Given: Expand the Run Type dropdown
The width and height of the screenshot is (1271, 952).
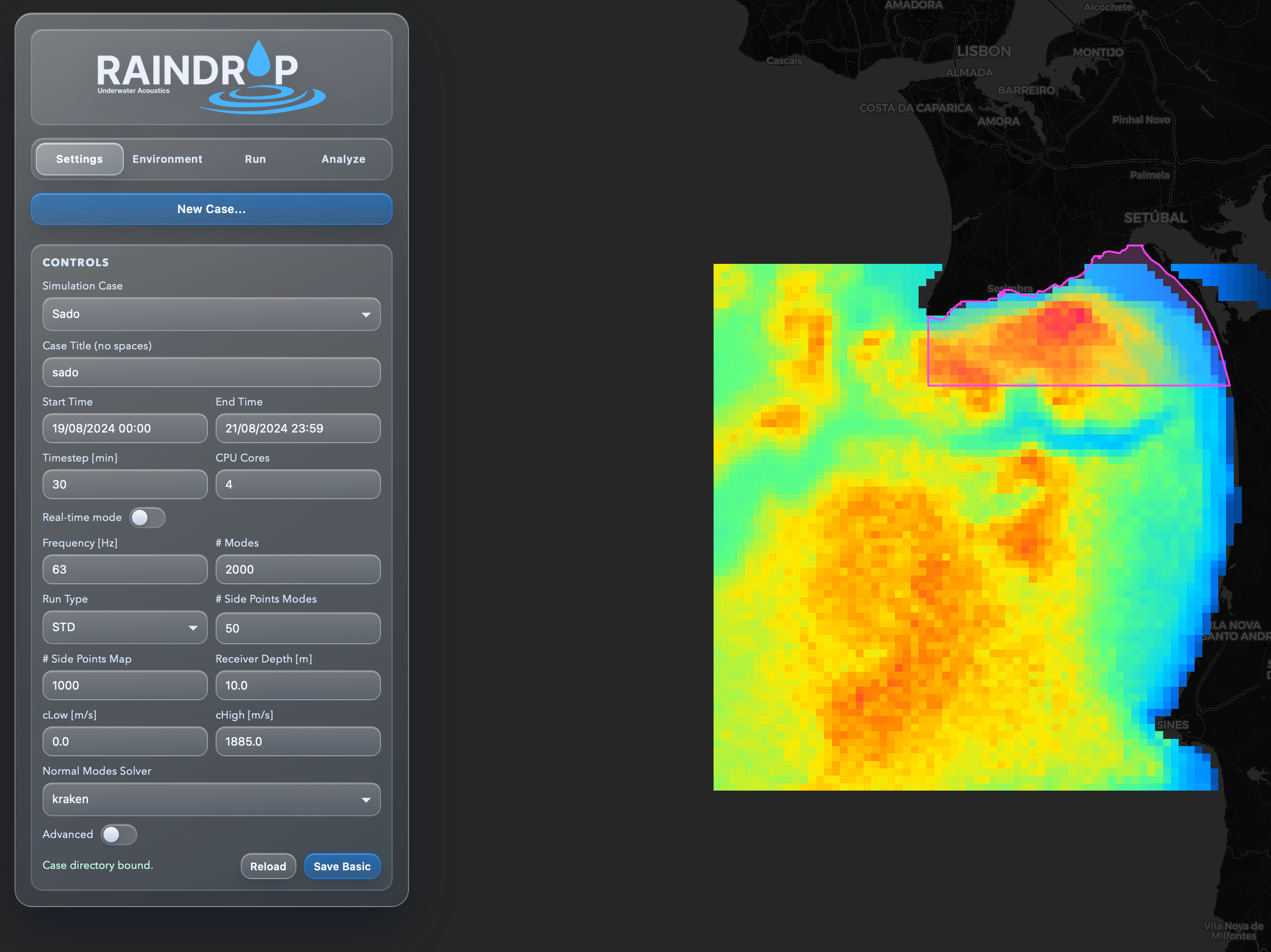Looking at the screenshot, I should pos(125,627).
